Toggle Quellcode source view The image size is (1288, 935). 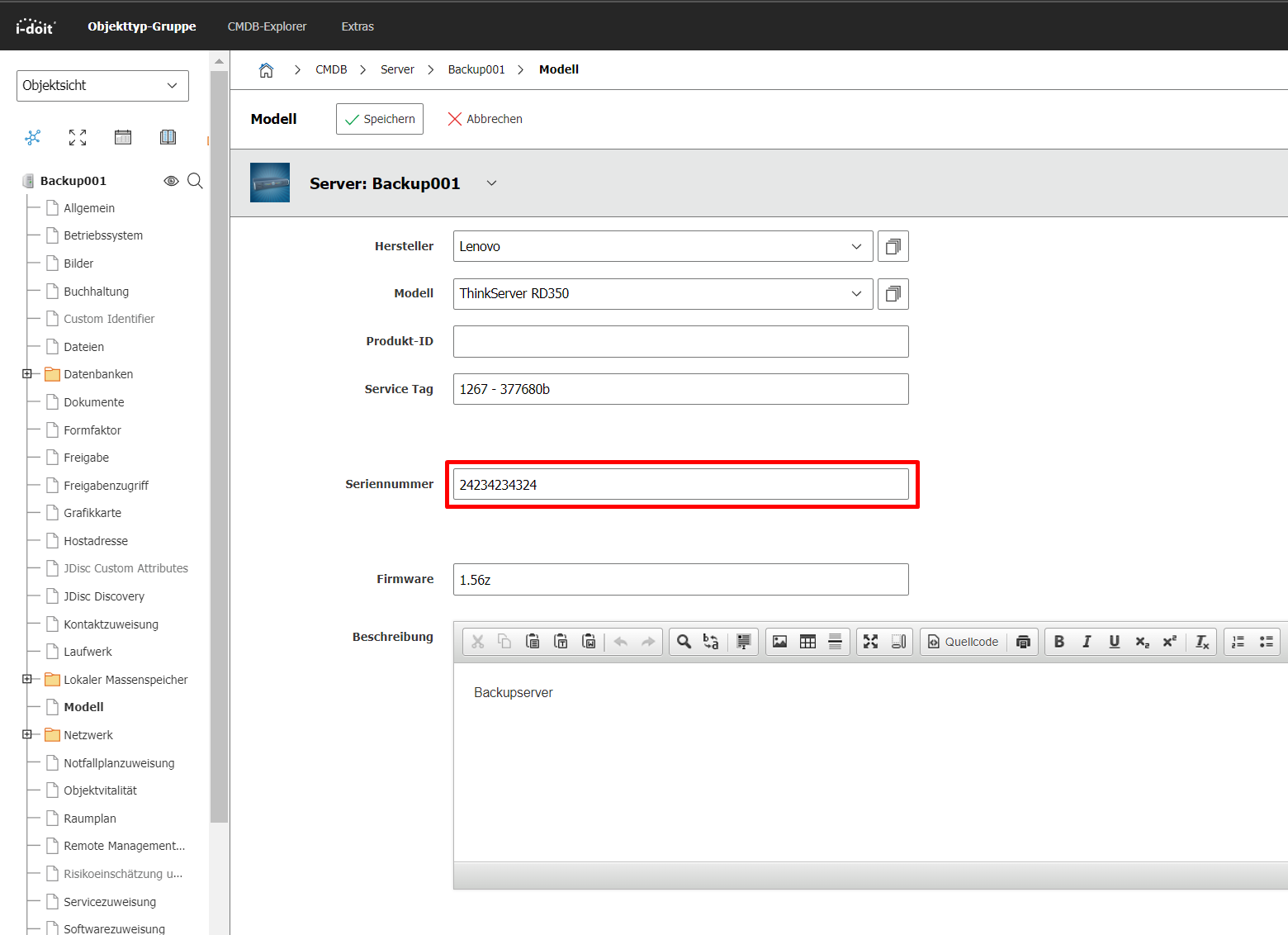click(963, 642)
